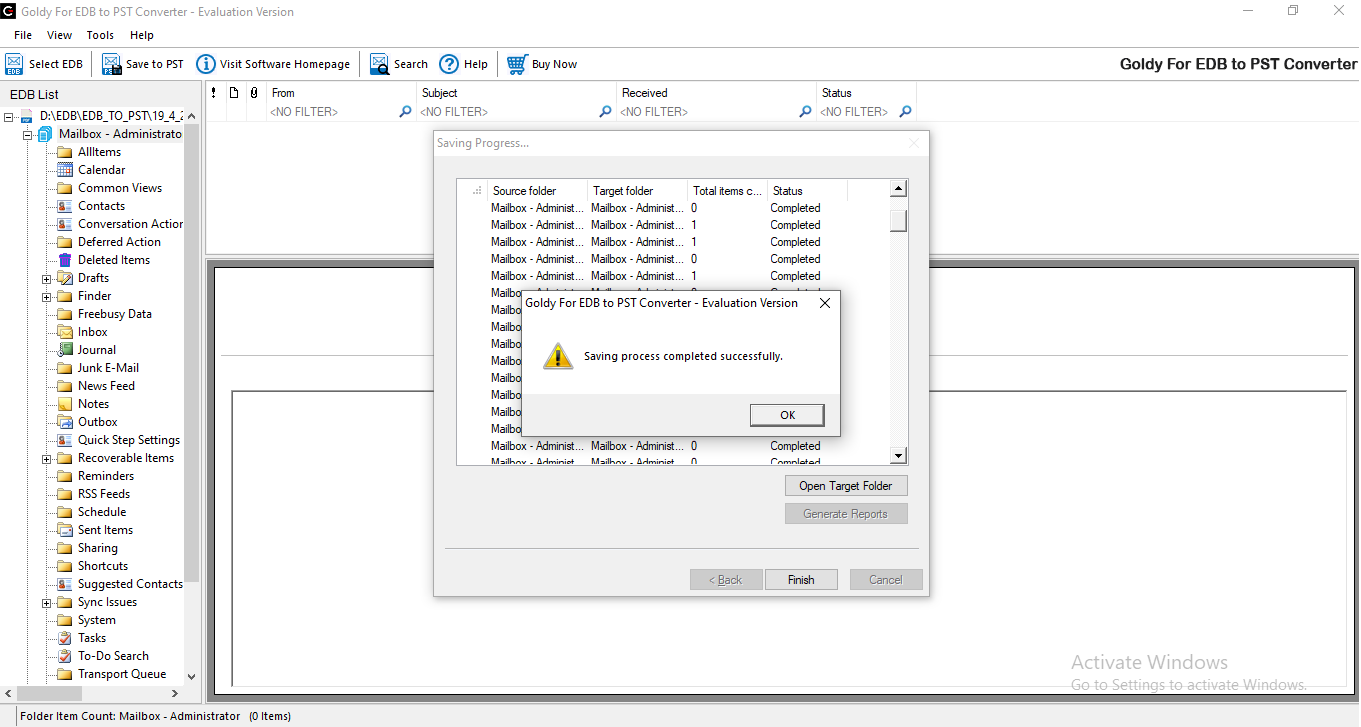The height and width of the screenshot is (727, 1361).
Task: Click the Select EDB toolbar icon
Action: (x=14, y=64)
